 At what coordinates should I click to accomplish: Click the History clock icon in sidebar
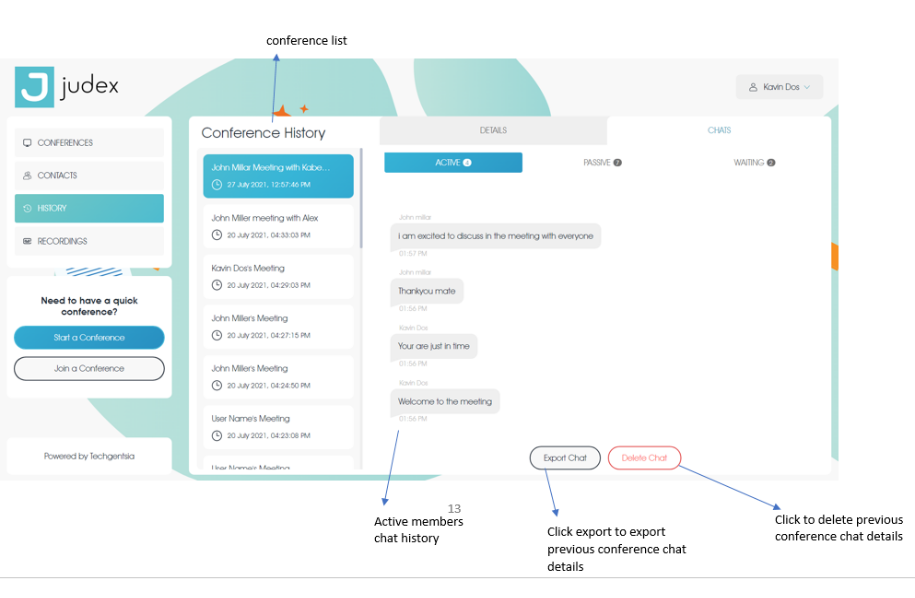tap(27, 209)
